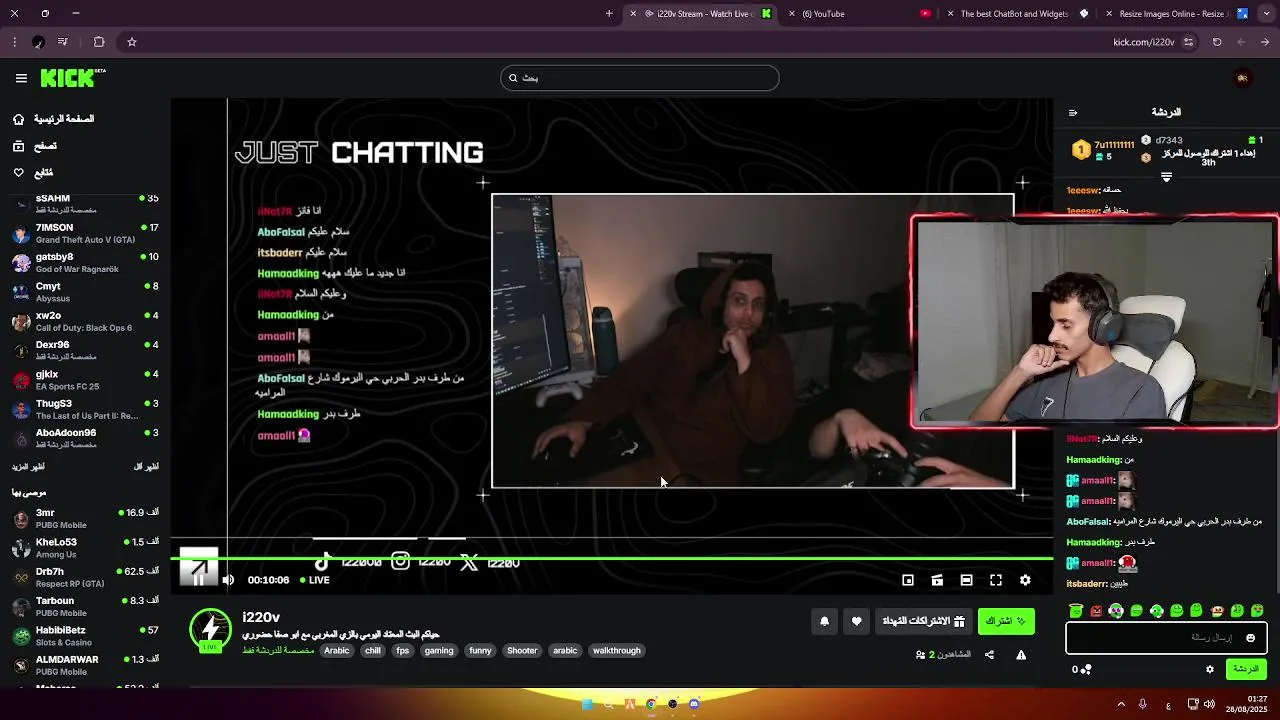
Task: Open mini-player picture-in-picture icon
Action: point(908,580)
